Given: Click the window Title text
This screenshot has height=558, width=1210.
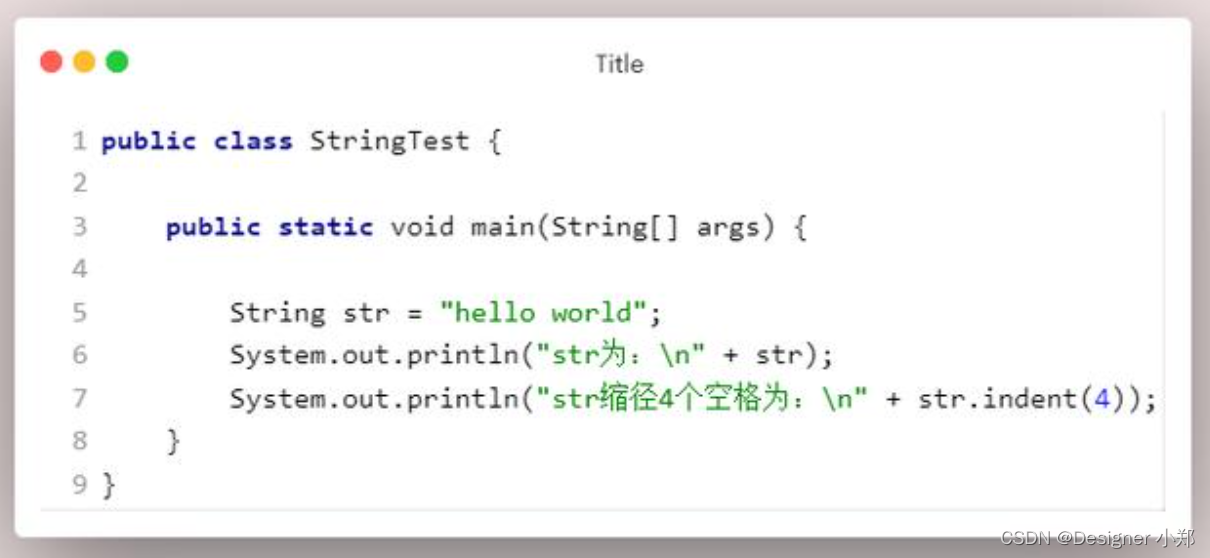Looking at the screenshot, I should coord(619,64).
